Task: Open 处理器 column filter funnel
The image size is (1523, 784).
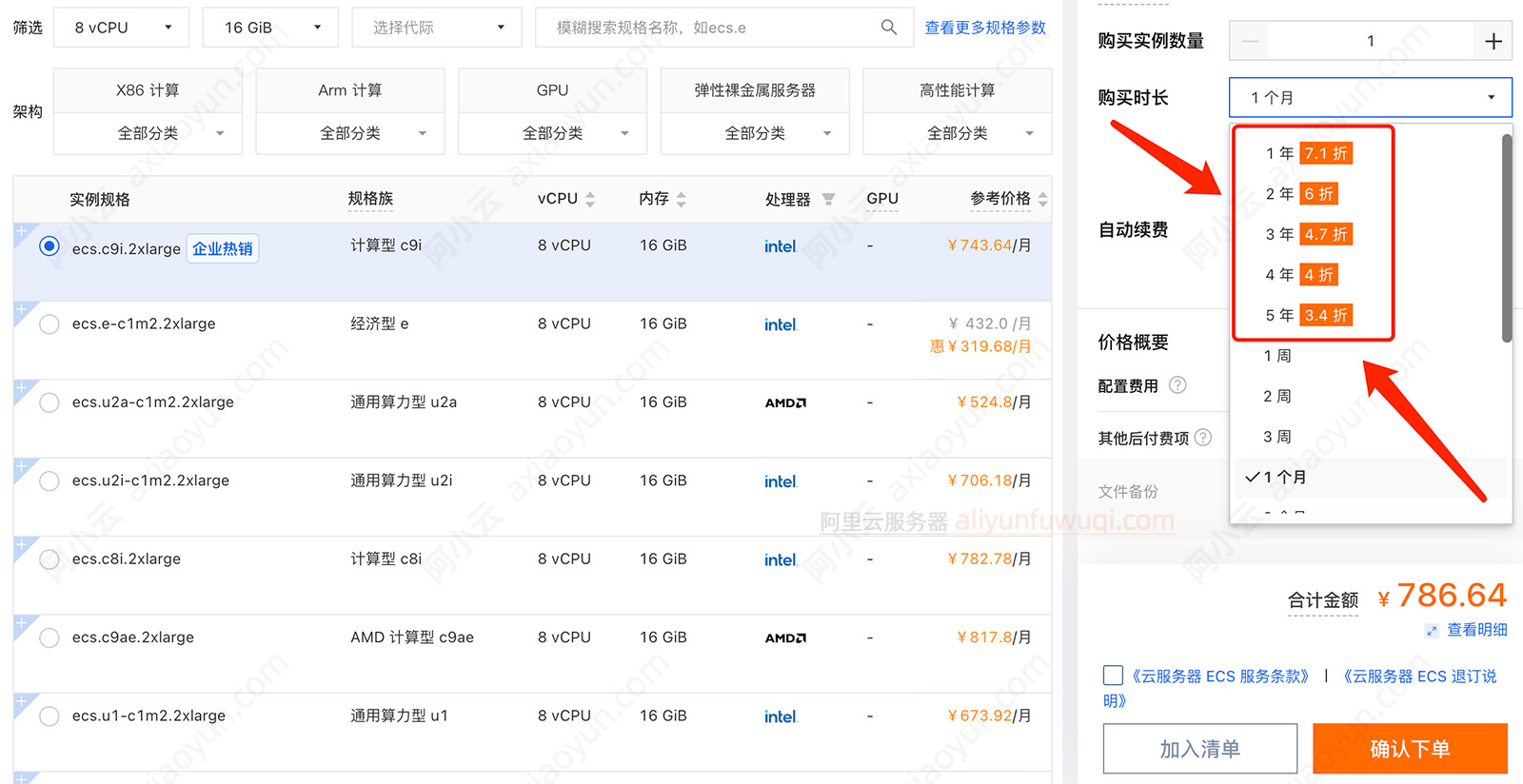Action: (x=828, y=199)
